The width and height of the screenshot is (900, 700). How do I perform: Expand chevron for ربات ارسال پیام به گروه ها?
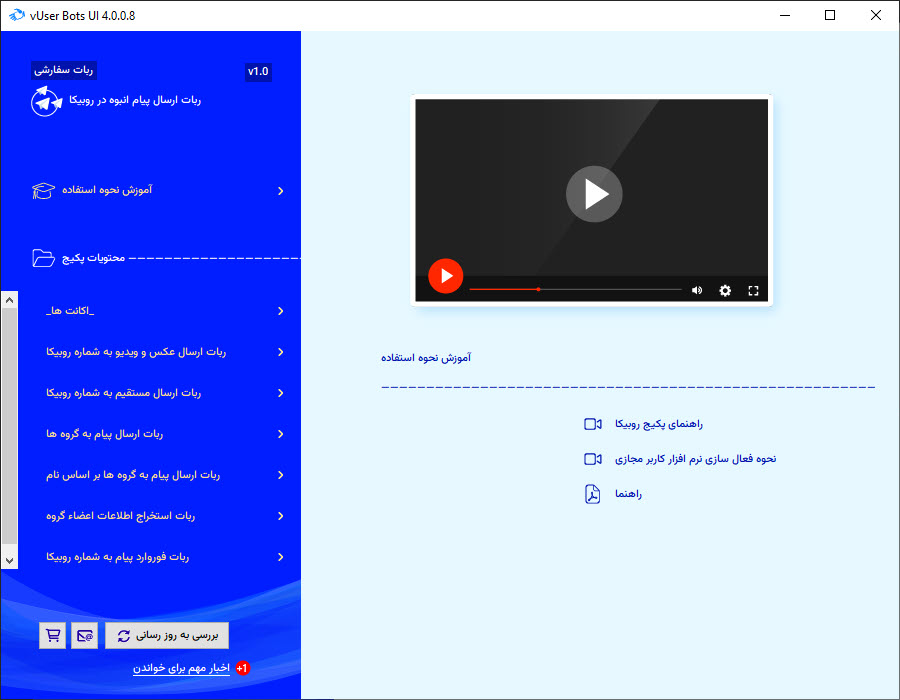pos(281,434)
